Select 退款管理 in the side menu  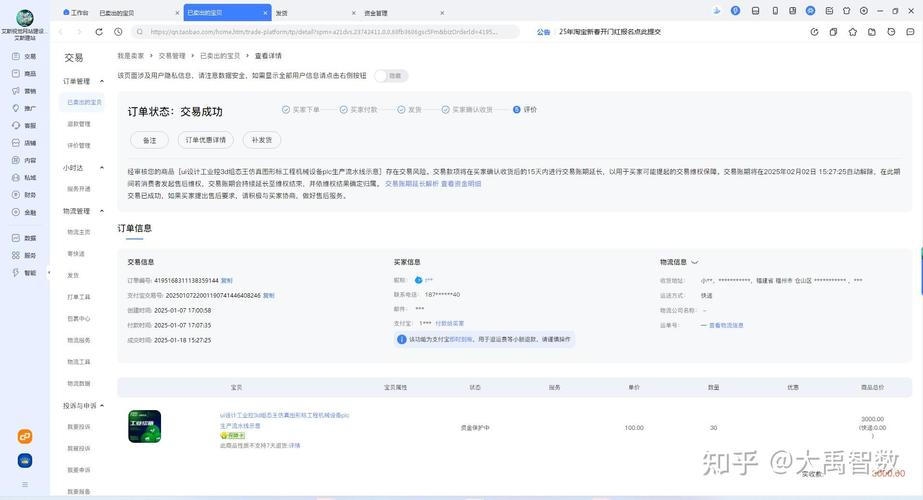click(x=79, y=124)
